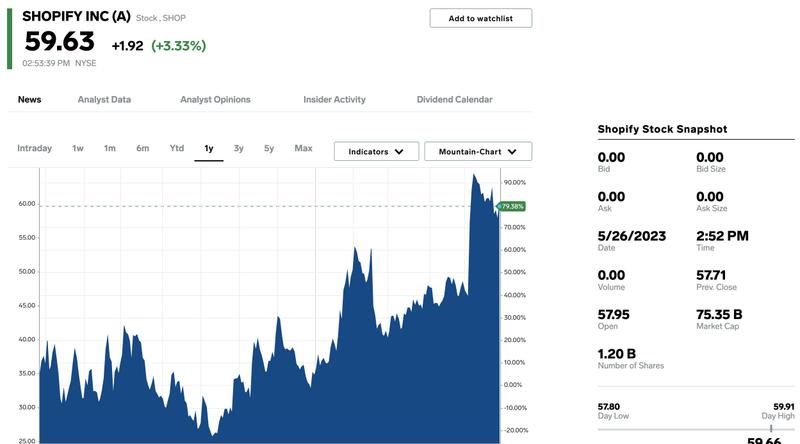Show the Max chart range

point(303,148)
